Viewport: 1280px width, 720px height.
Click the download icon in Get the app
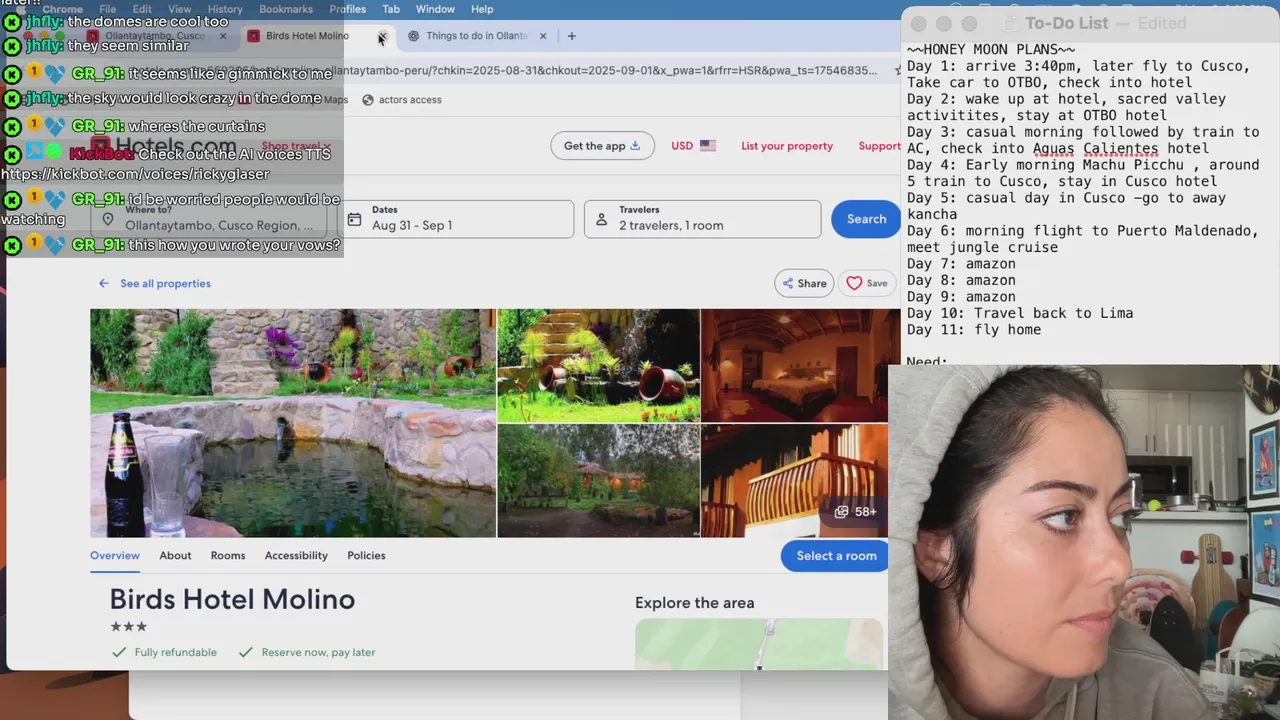(634, 146)
